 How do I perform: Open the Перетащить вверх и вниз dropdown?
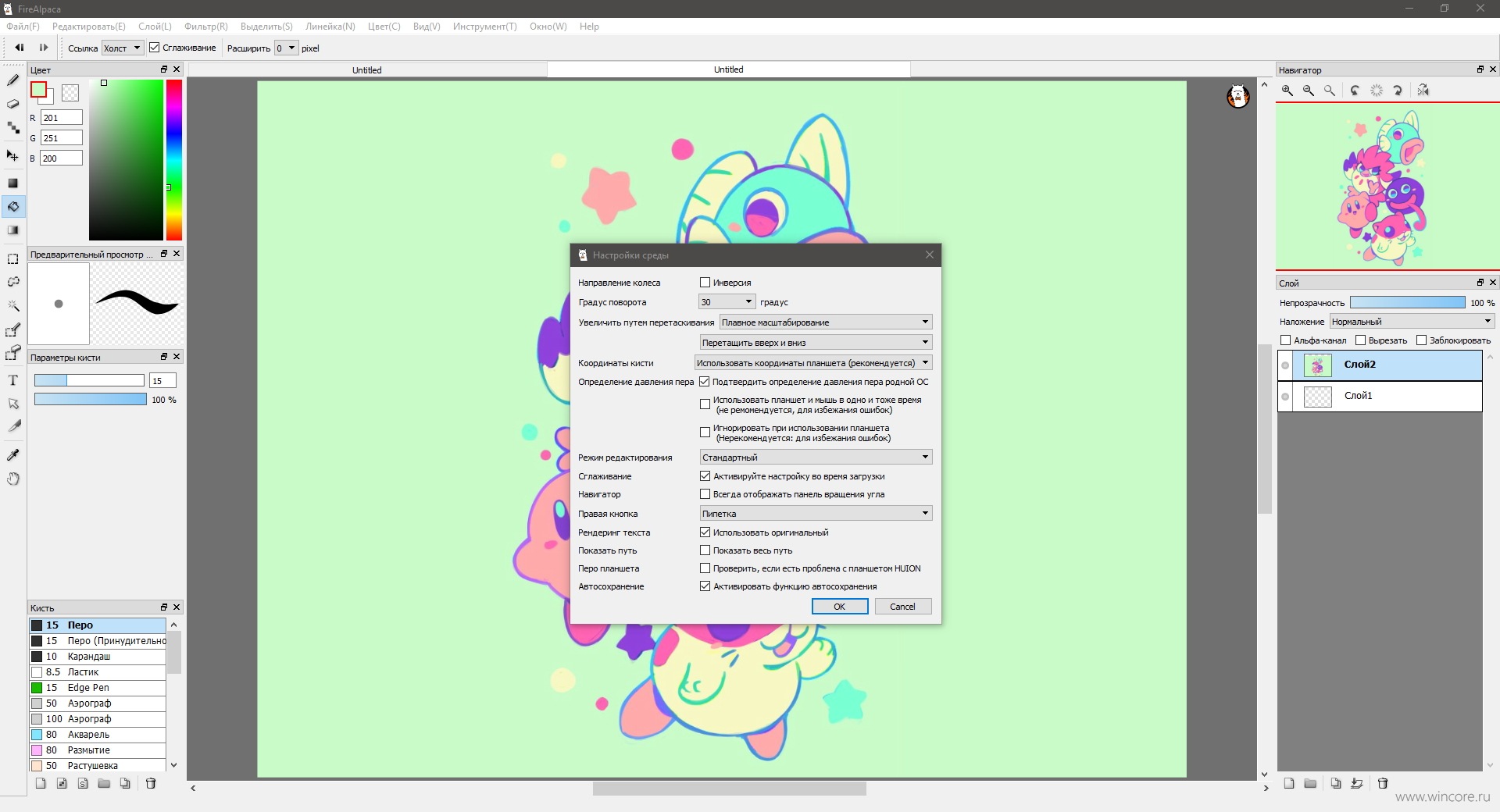816,343
